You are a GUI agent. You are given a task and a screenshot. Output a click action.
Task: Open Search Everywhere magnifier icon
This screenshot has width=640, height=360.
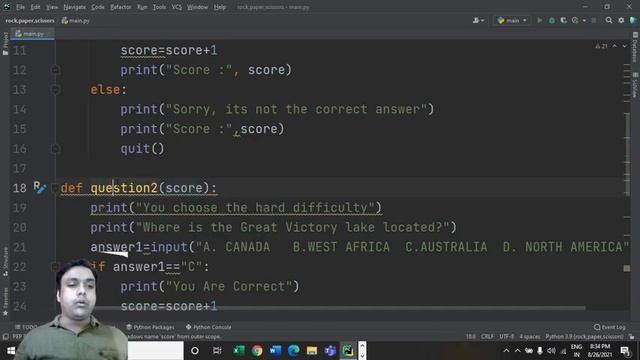pyautogui.click(x=609, y=20)
